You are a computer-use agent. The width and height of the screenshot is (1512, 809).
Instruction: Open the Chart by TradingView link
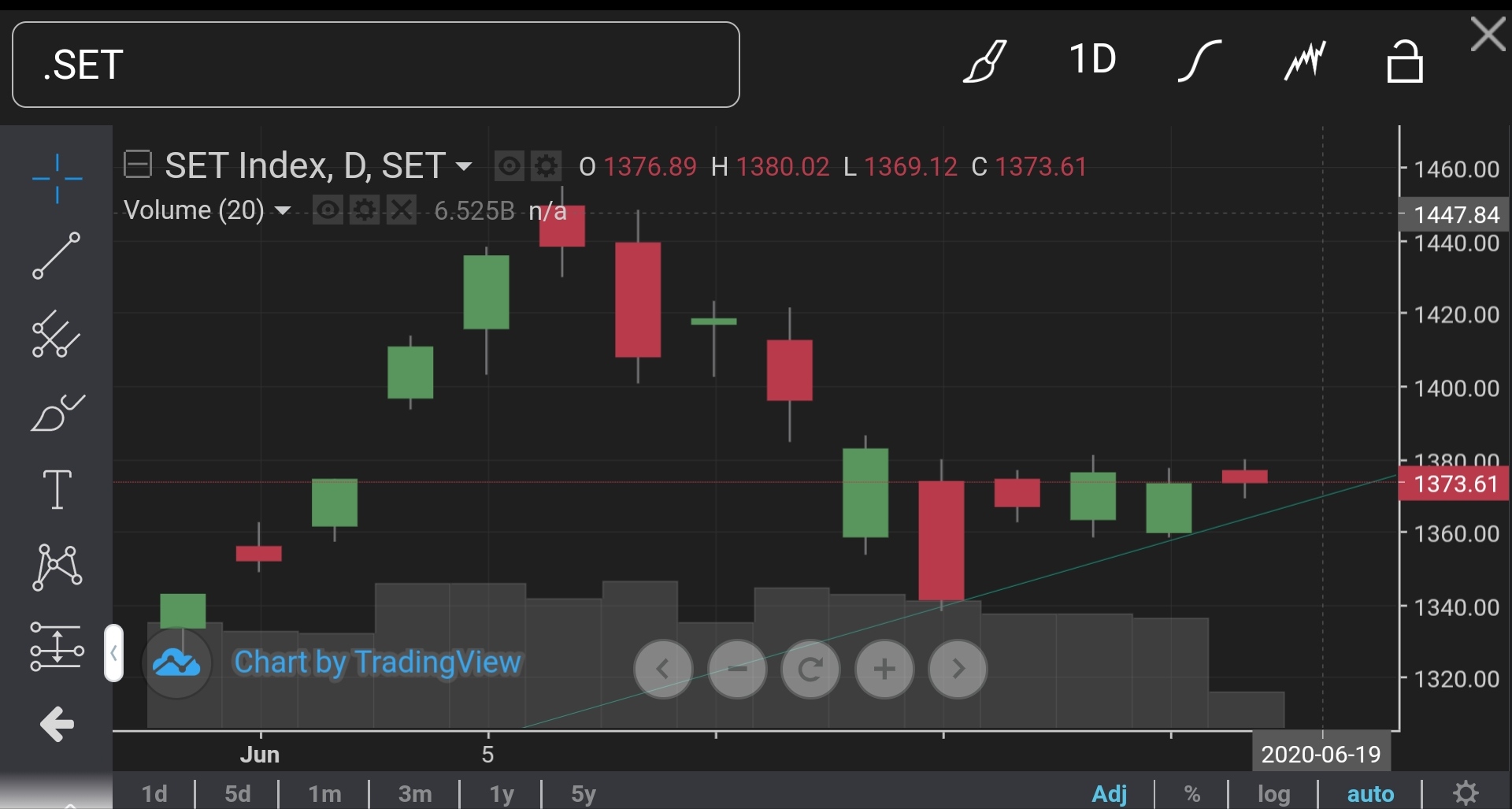pos(377,662)
